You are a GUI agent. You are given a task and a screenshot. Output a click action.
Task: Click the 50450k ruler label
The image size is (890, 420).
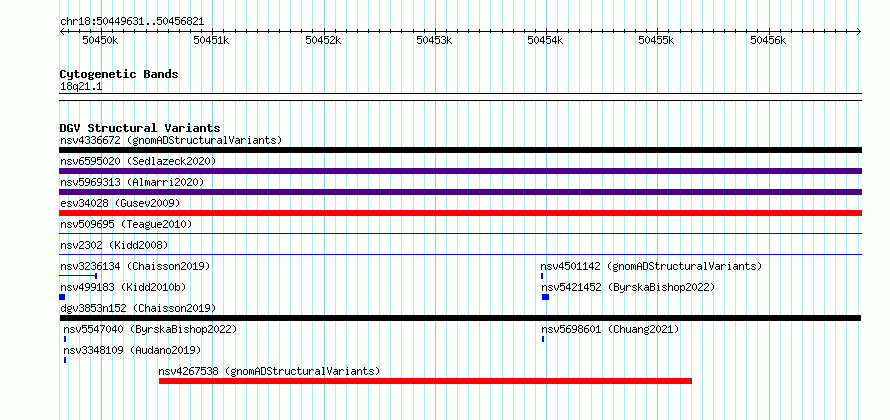tap(100, 40)
